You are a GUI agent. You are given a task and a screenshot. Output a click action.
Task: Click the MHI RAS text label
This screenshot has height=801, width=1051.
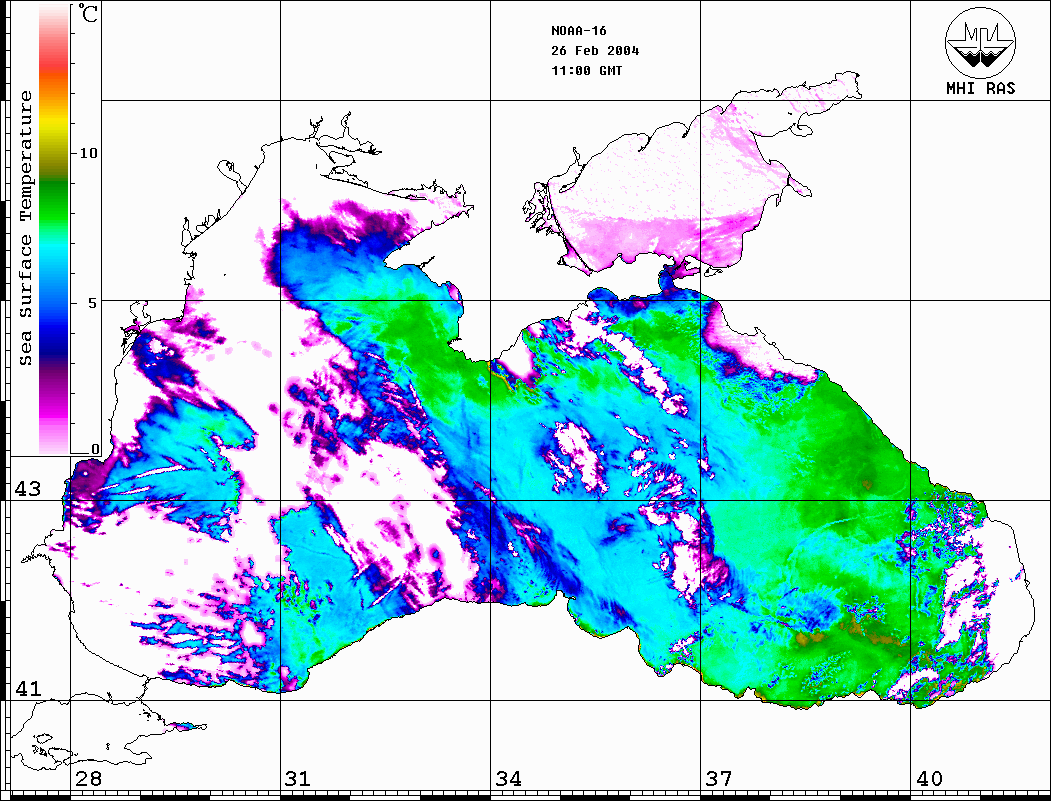(980, 89)
